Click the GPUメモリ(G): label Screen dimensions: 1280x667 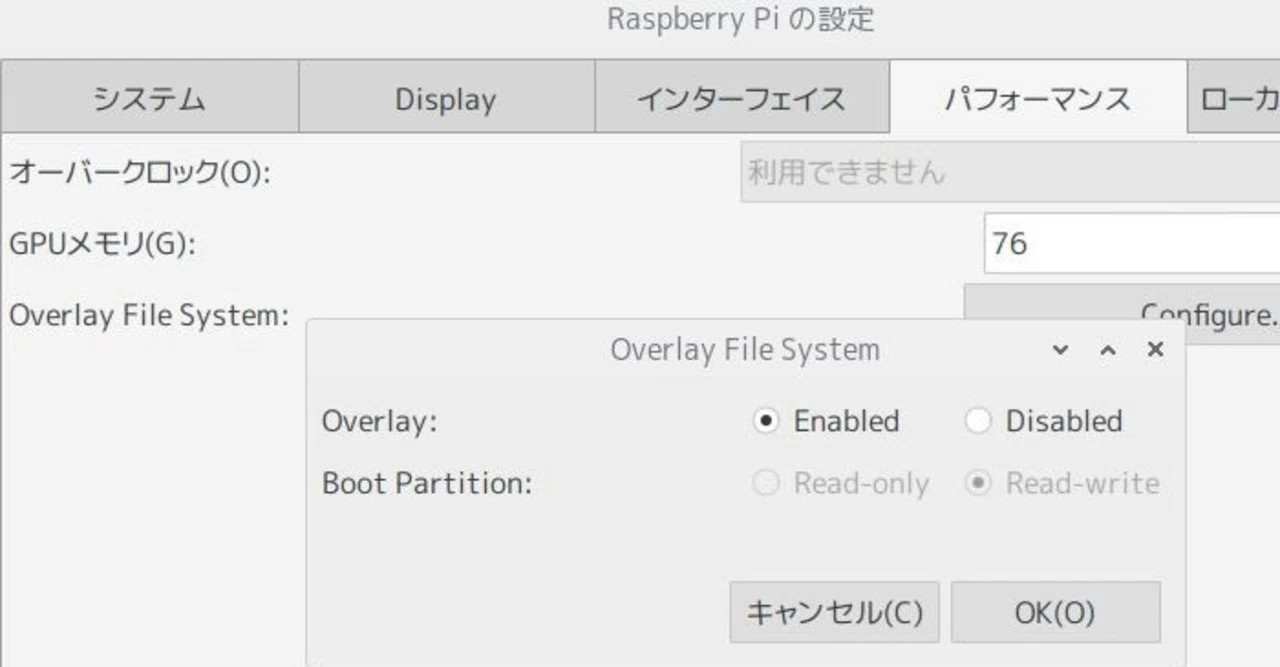tap(102, 244)
